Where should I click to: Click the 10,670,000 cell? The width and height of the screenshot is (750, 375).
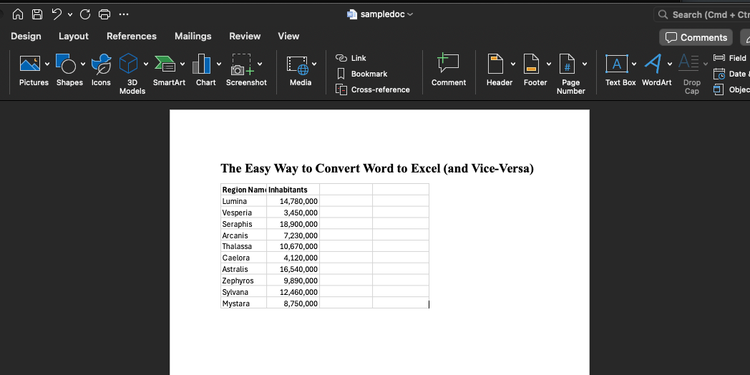pos(293,246)
